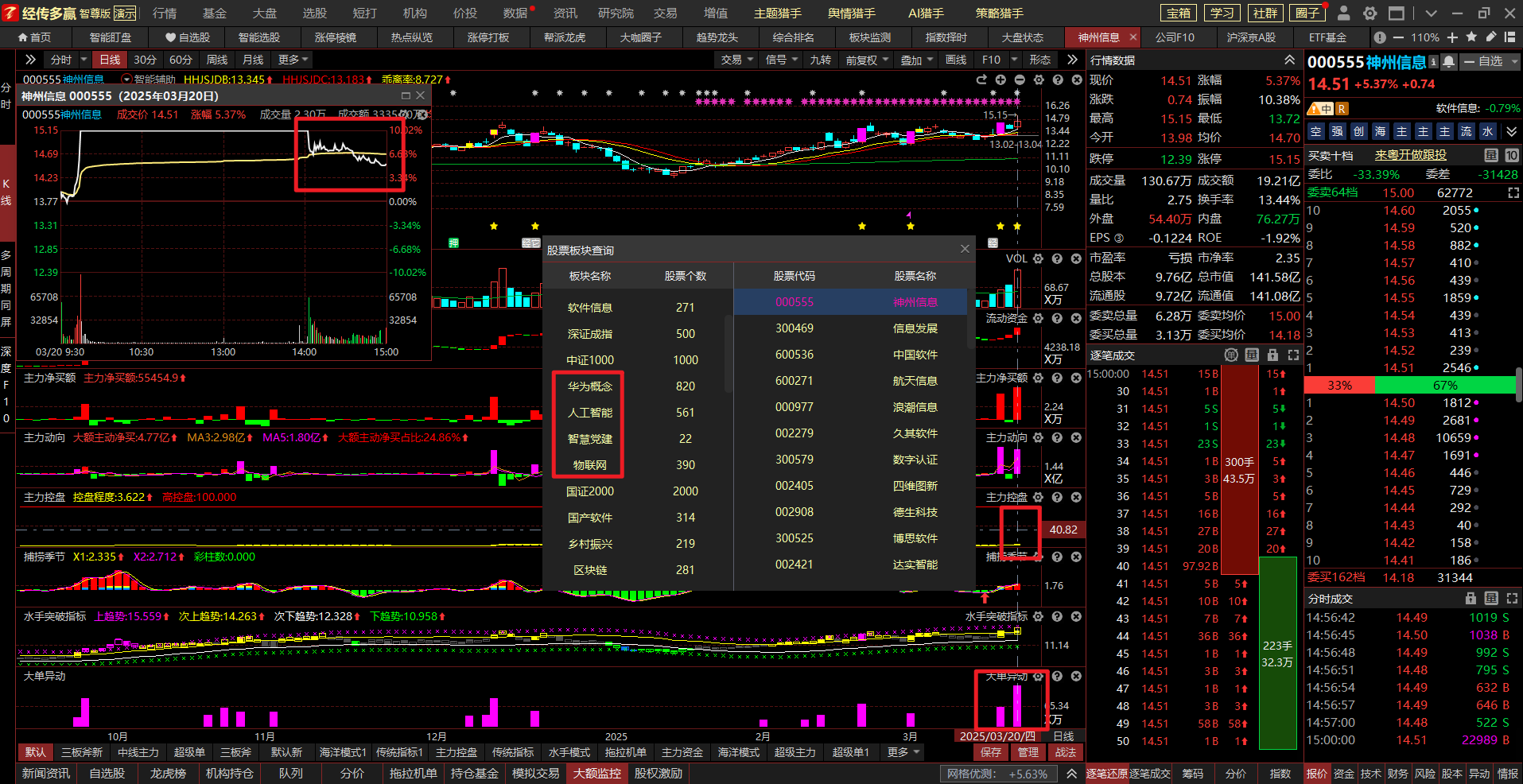The height and width of the screenshot is (784, 1523).
Task: Click the 管理 button
Action: [x=1028, y=752]
